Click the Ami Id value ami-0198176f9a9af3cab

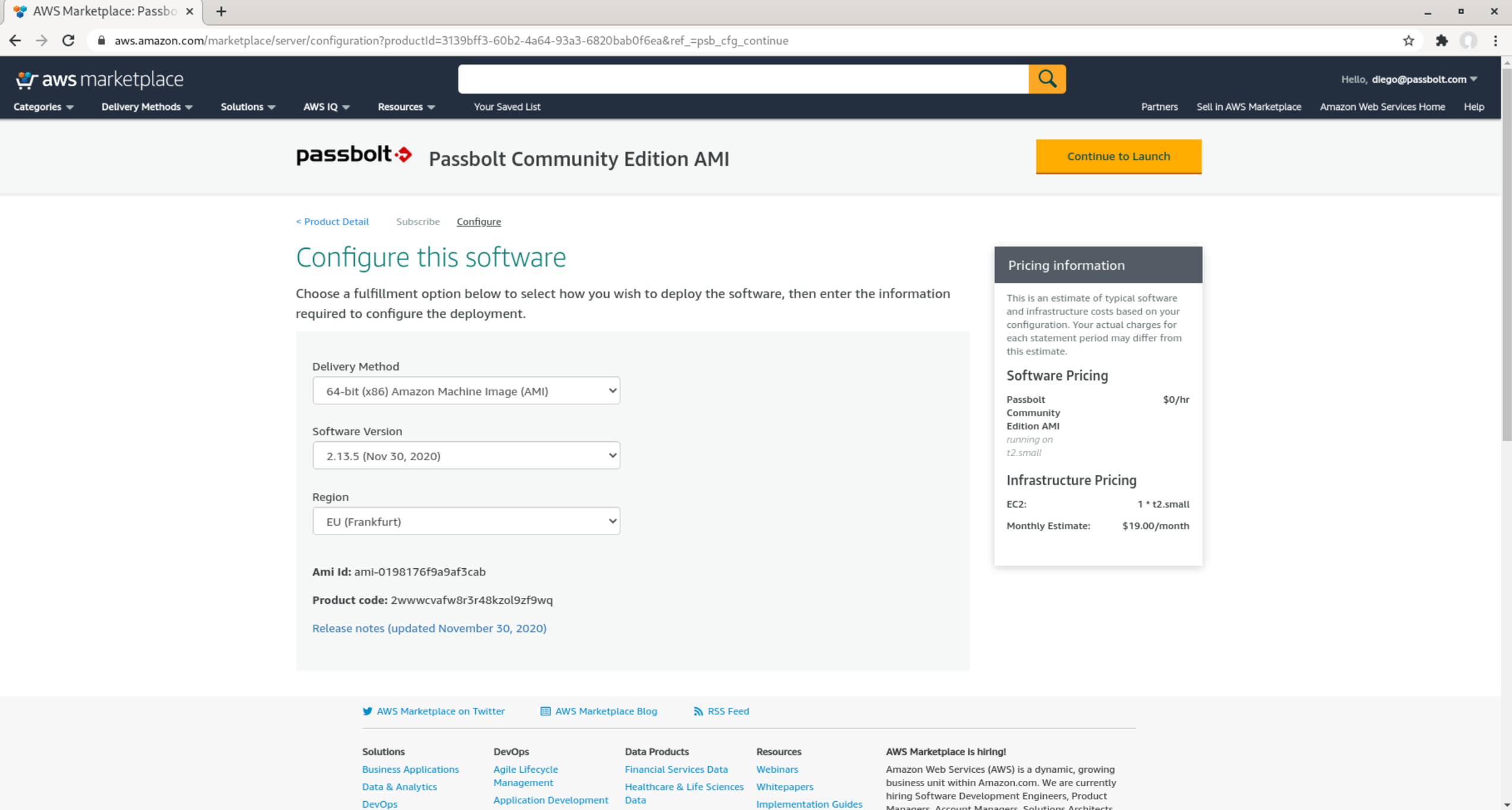click(x=419, y=571)
